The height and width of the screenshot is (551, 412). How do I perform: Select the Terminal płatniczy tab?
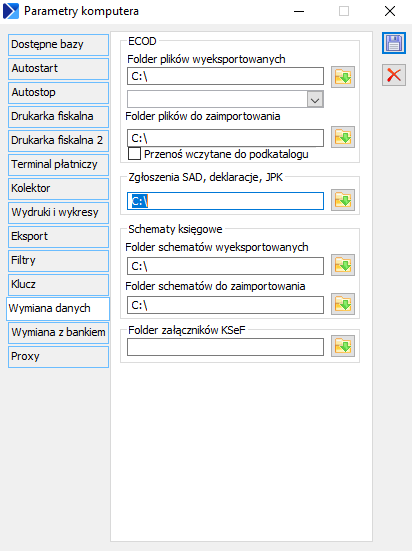click(58, 164)
